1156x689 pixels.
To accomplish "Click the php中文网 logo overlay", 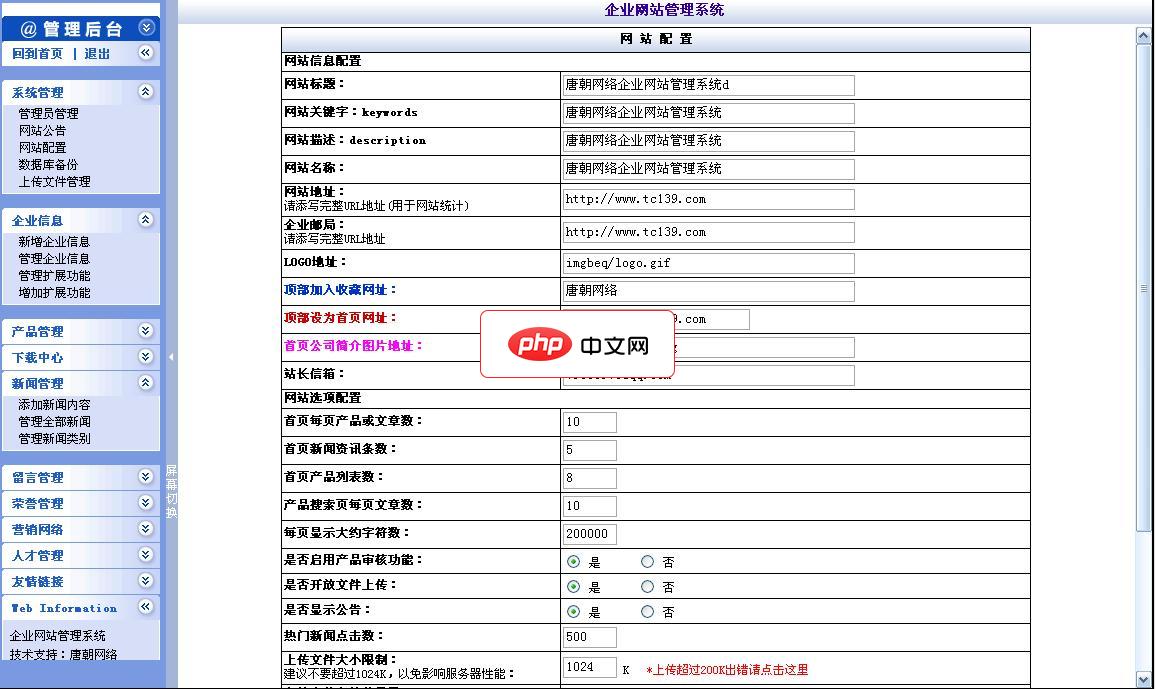I will click(578, 345).
